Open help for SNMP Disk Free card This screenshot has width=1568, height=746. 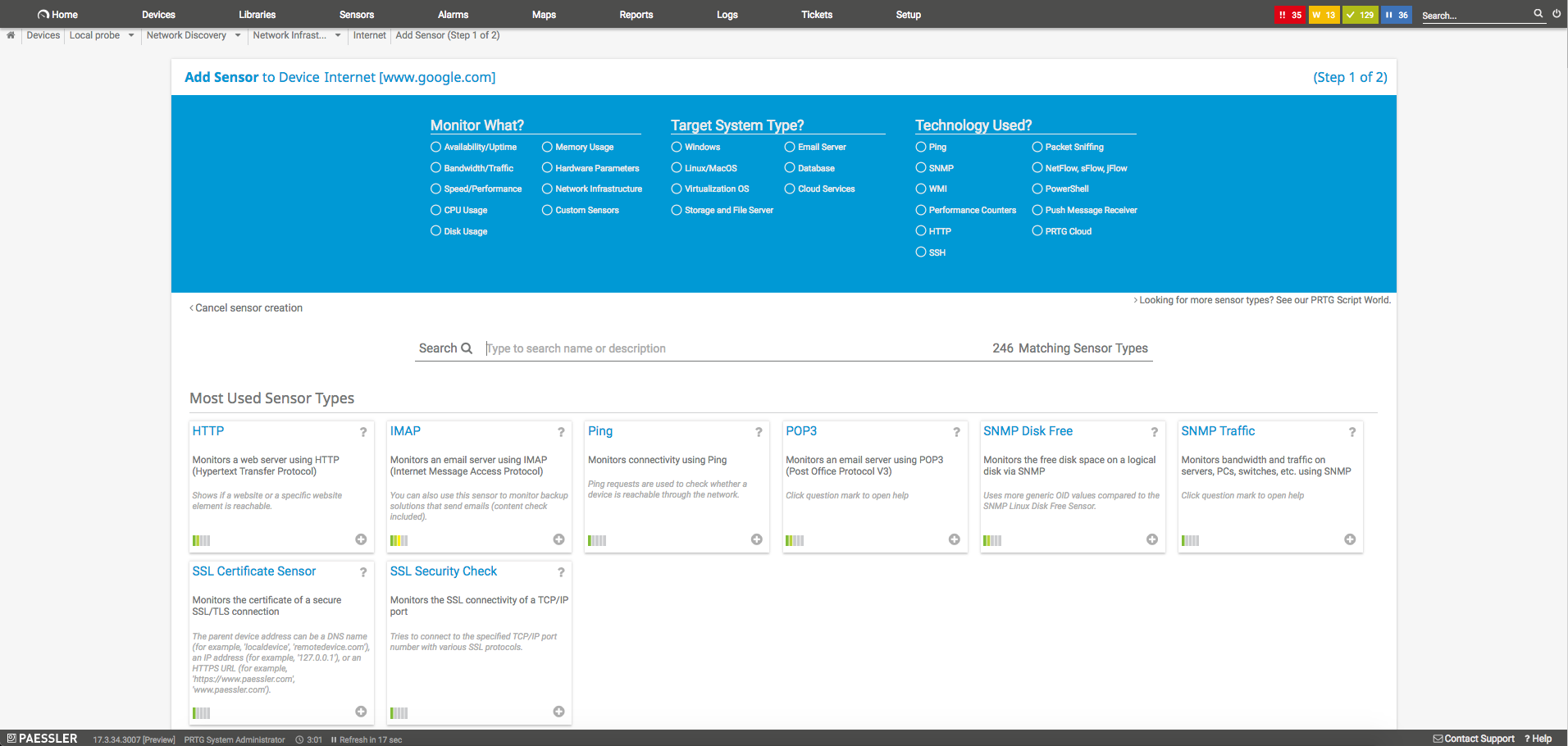coord(1154,432)
